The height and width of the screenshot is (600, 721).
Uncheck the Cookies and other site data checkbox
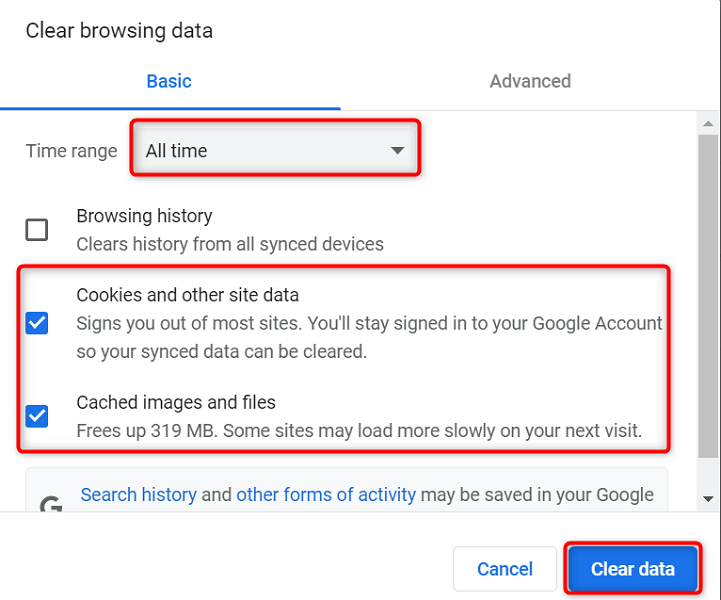pyautogui.click(x=37, y=323)
